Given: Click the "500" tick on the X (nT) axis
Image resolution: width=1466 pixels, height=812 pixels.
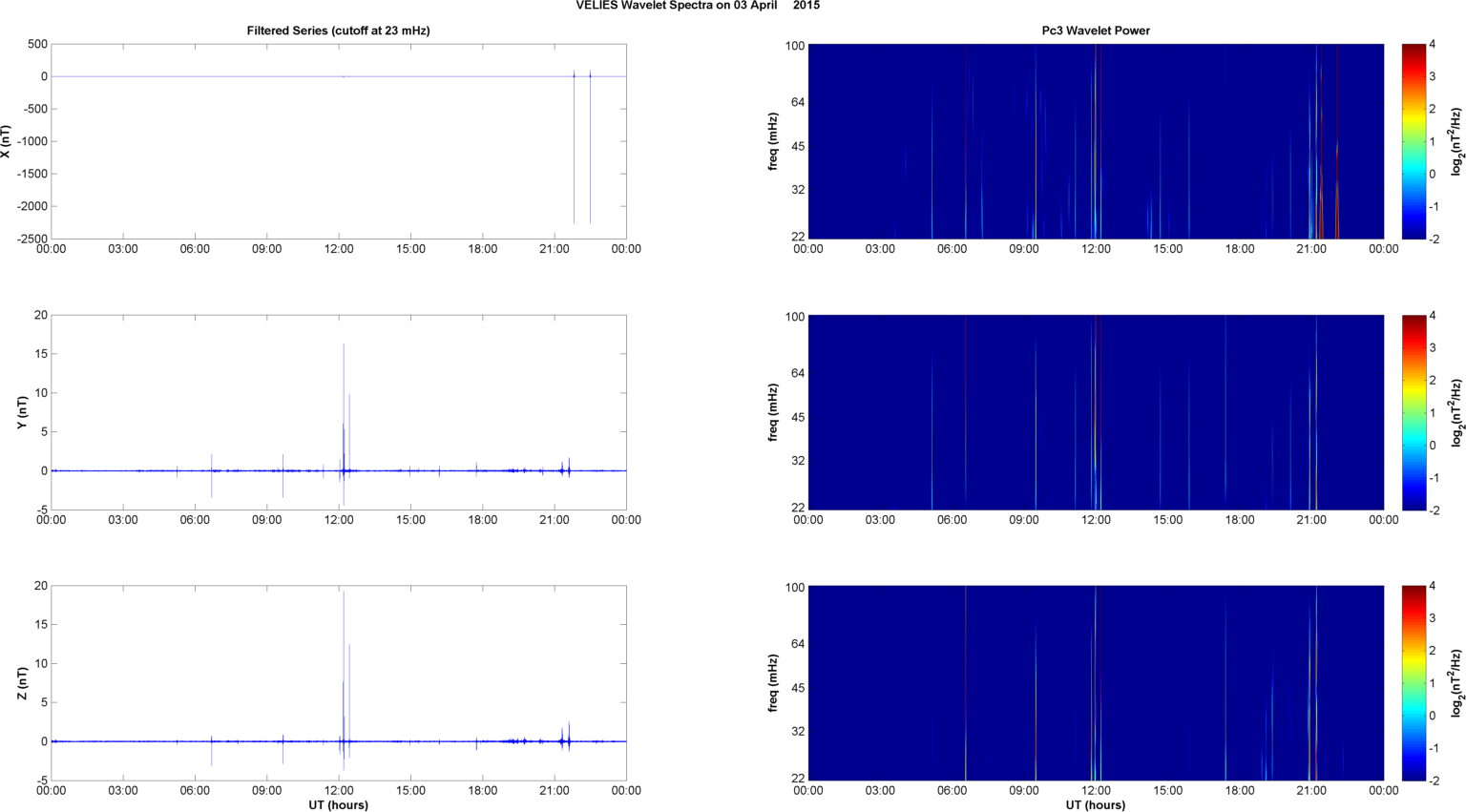Looking at the screenshot, I should pyautogui.click(x=37, y=44).
